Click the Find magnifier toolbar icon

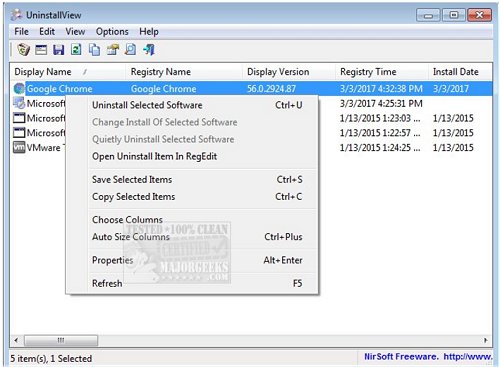(130, 50)
